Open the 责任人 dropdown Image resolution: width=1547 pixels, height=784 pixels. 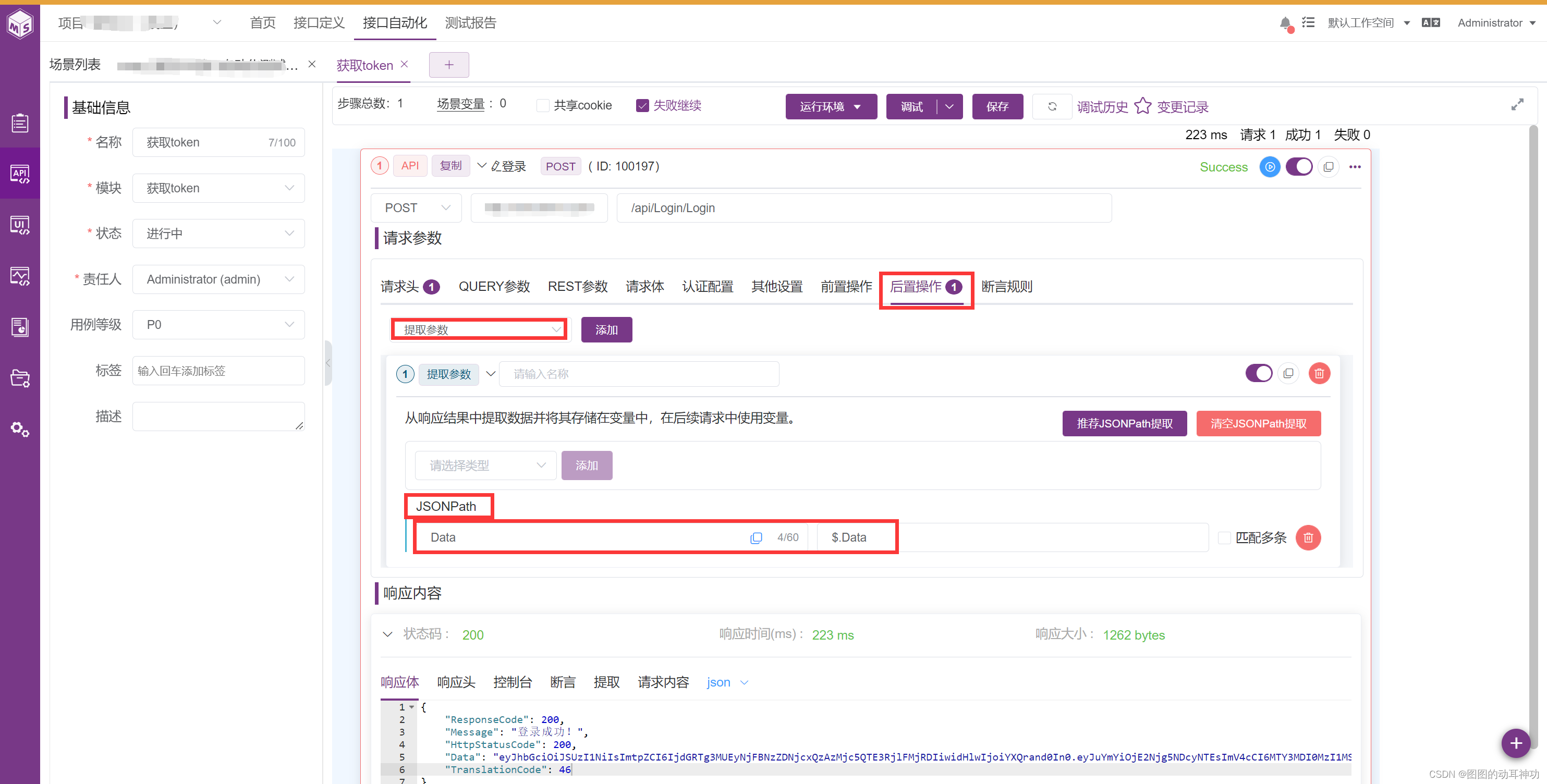coord(218,279)
